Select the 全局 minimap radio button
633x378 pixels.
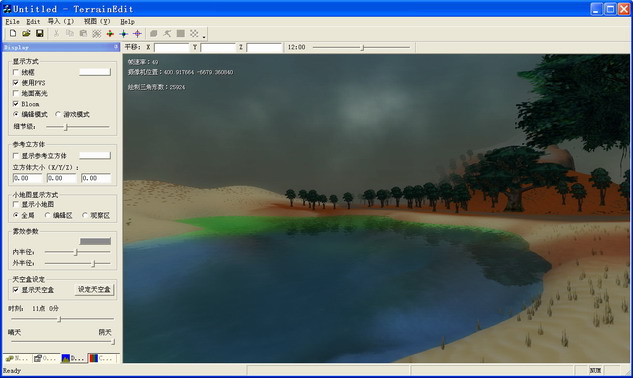coord(16,215)
